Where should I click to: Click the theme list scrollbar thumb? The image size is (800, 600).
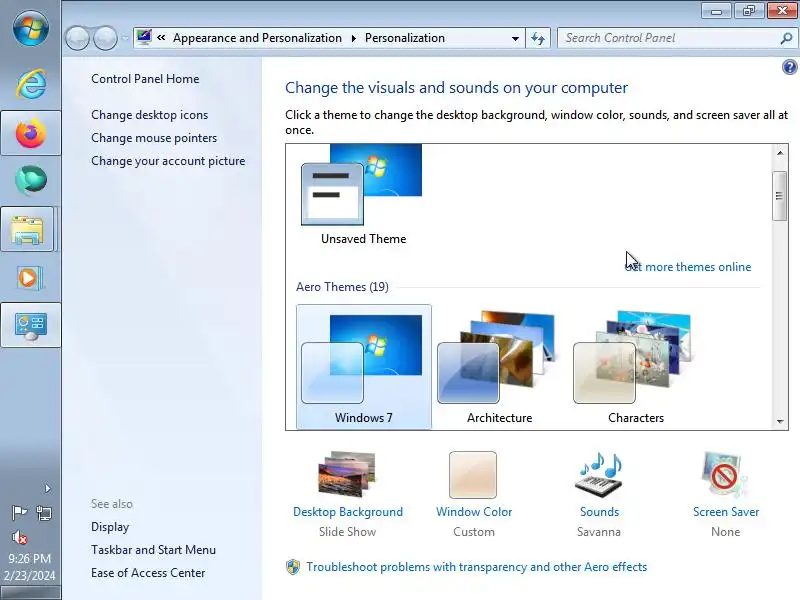[779, 196]
